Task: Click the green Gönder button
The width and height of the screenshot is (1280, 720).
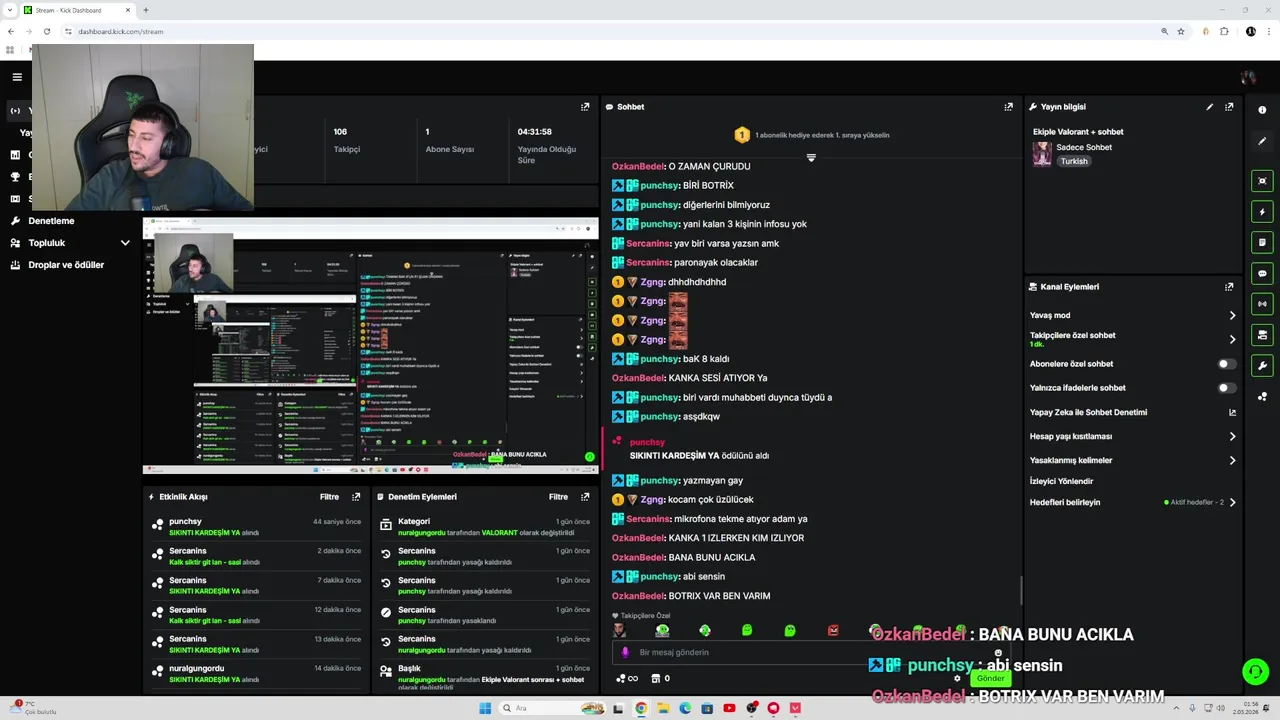Action: (x=990, y=678)
